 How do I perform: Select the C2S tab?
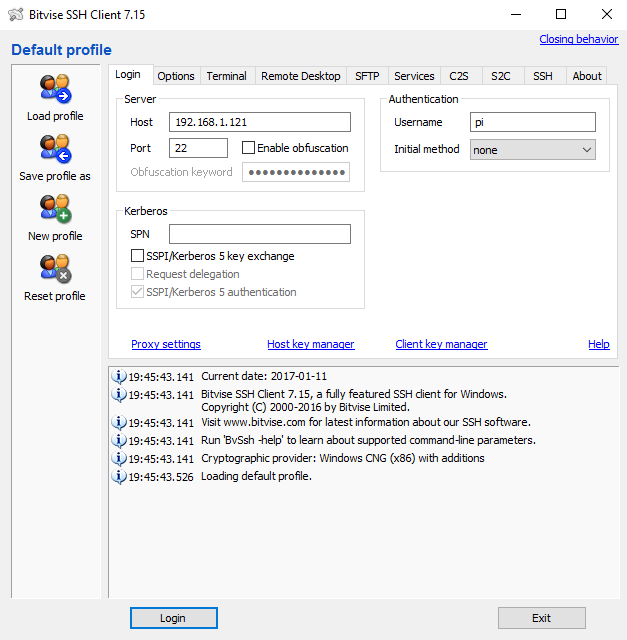pos(459,76)
